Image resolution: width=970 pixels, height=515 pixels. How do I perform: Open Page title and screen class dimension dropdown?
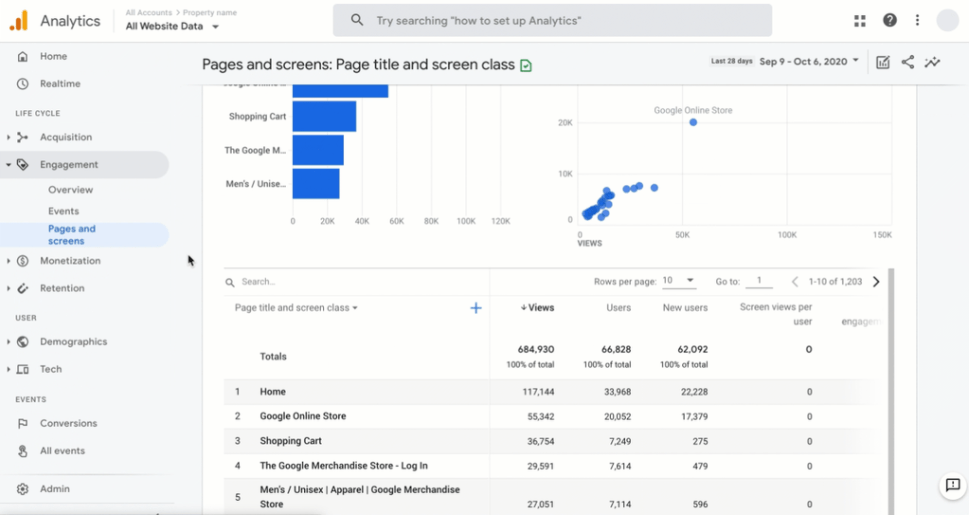[296, 308]
